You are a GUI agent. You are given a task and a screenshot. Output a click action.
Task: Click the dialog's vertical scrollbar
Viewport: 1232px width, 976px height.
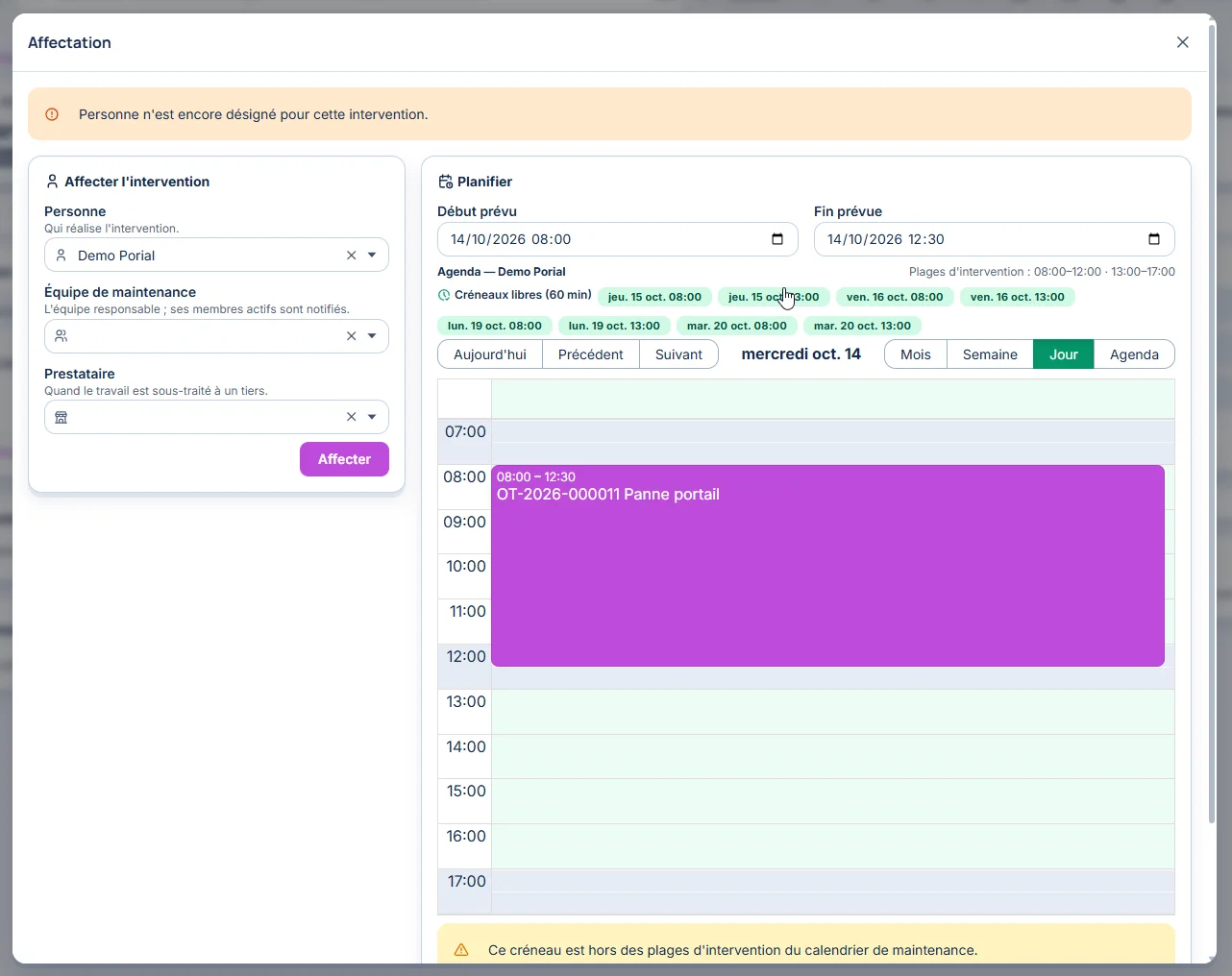(1212, 423)
